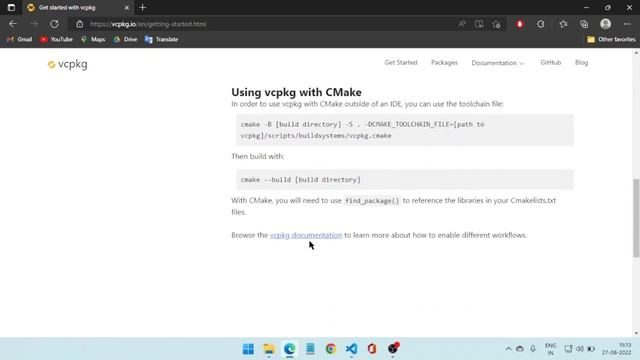Open recording app with red badge

(x=393, y=349)
